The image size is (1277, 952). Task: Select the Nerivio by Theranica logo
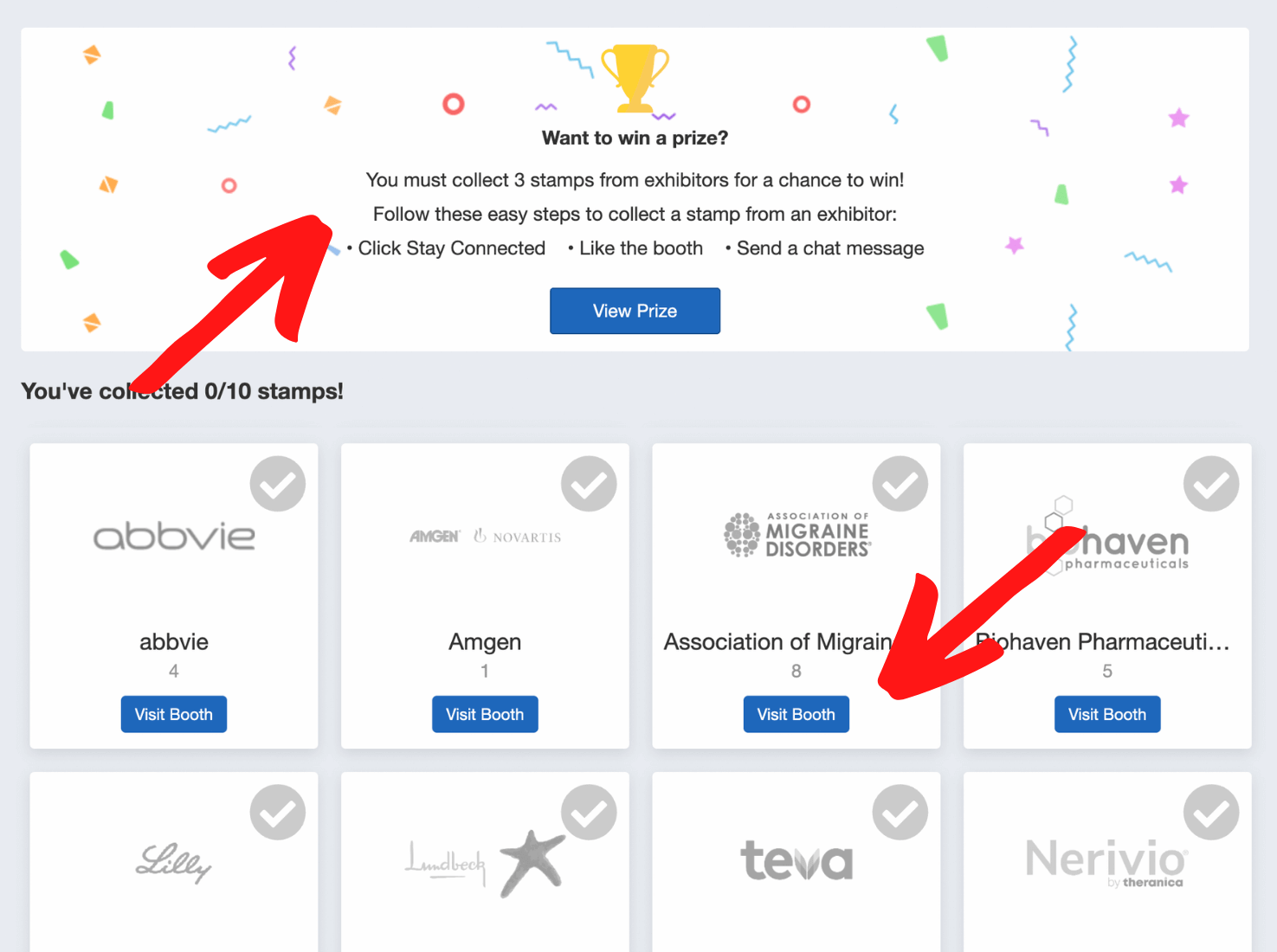1106,862
